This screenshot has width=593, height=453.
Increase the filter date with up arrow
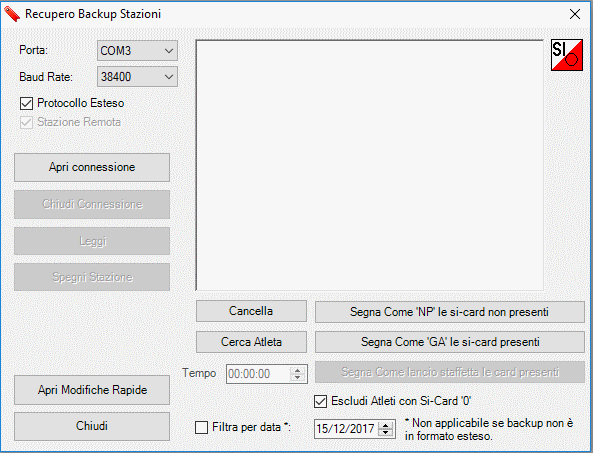click(x=385, y=425)
